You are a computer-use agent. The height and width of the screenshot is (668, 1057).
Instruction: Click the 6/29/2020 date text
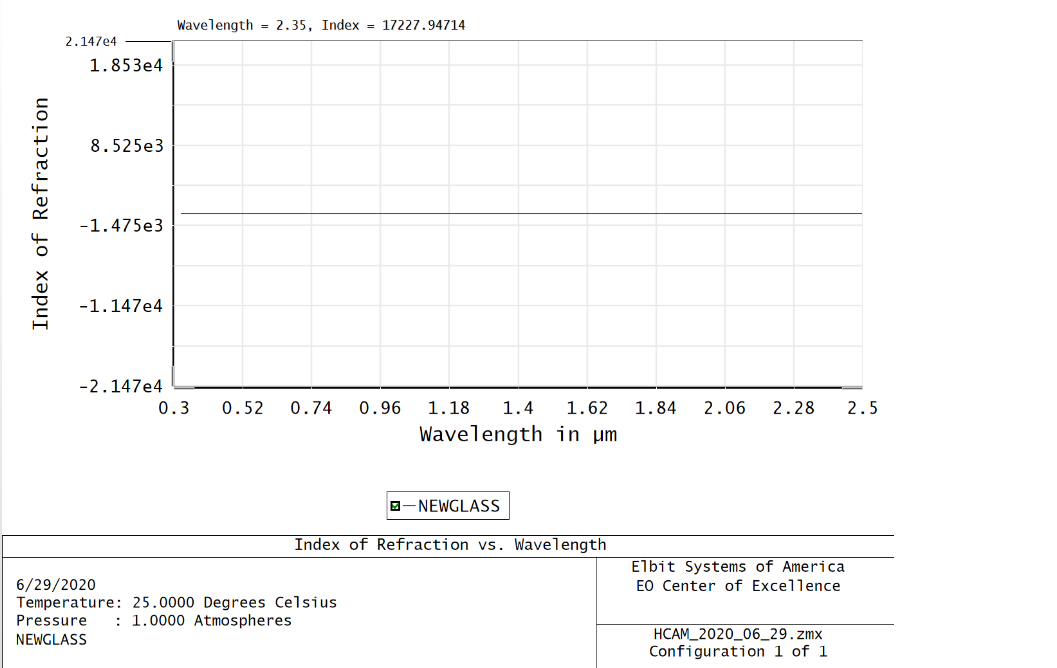[x=56, y=584]
